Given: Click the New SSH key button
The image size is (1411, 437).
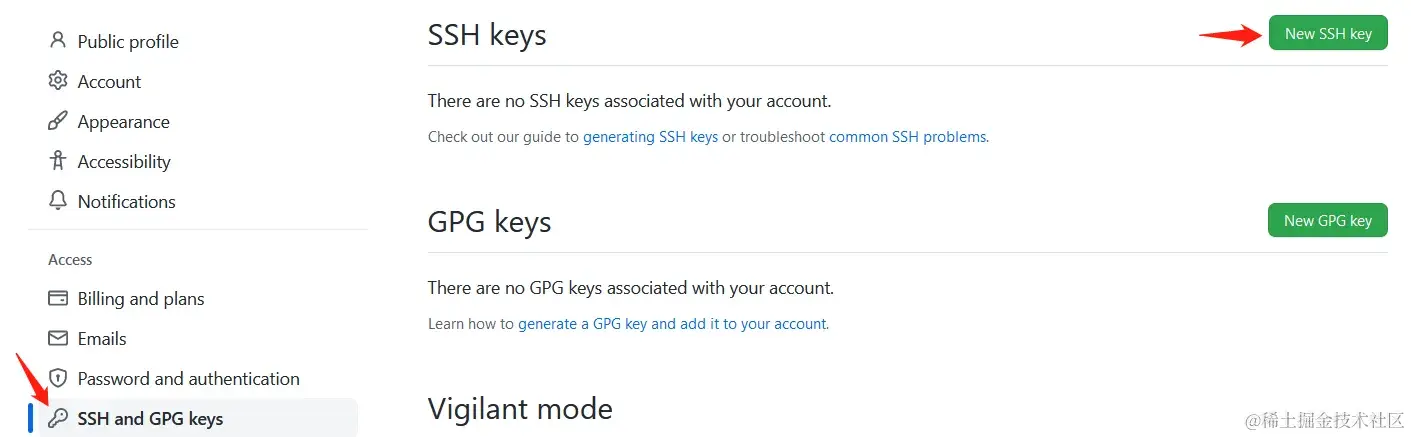Looking at the screenshot, I should pyautogui.click(x=1328, y=33).
